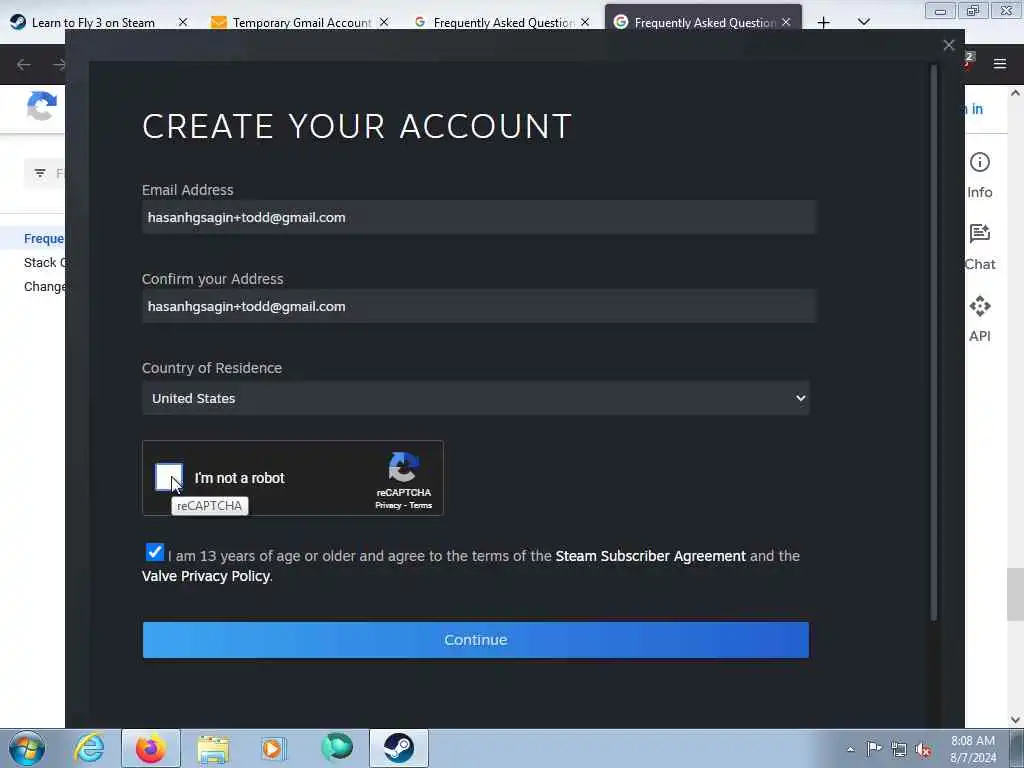Image resolution: width=1024 pixels, height=768 pixels.
Task: Close the first Frequently Asked Questions tab
Action: 585,22
